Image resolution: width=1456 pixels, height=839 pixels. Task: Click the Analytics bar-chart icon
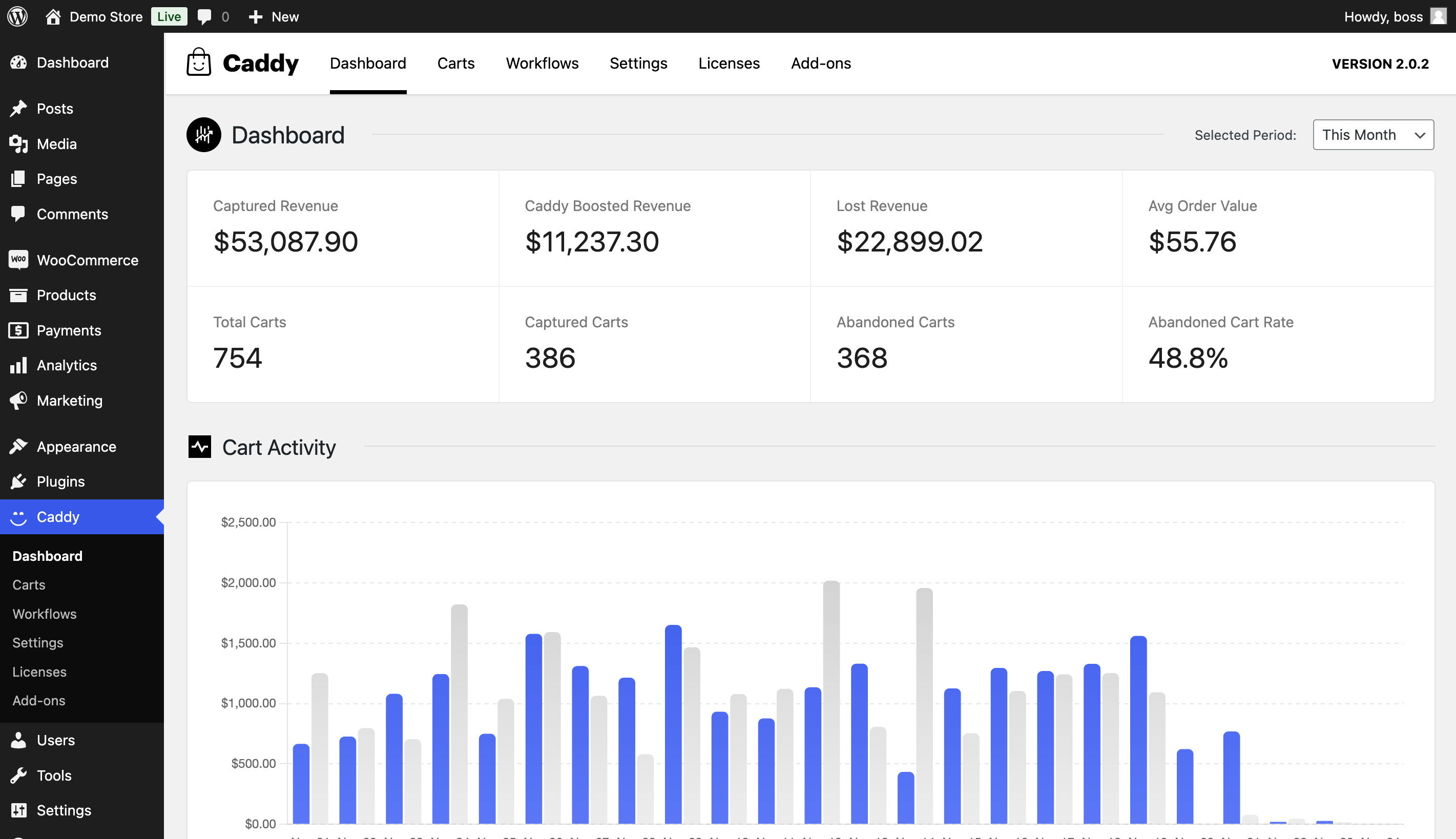pyautogui.click(x=18, y=365)
